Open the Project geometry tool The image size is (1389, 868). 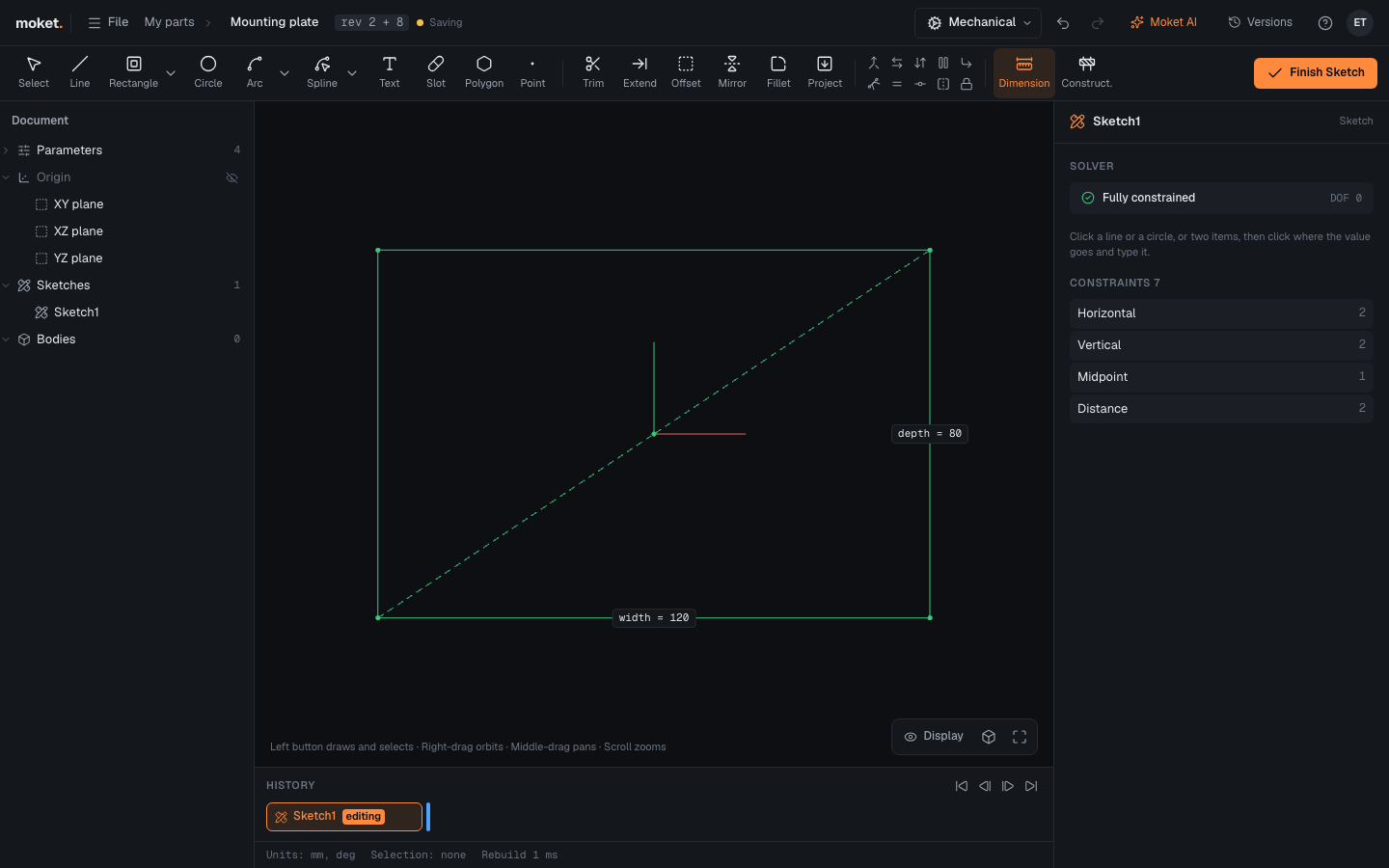coord(825,72)
